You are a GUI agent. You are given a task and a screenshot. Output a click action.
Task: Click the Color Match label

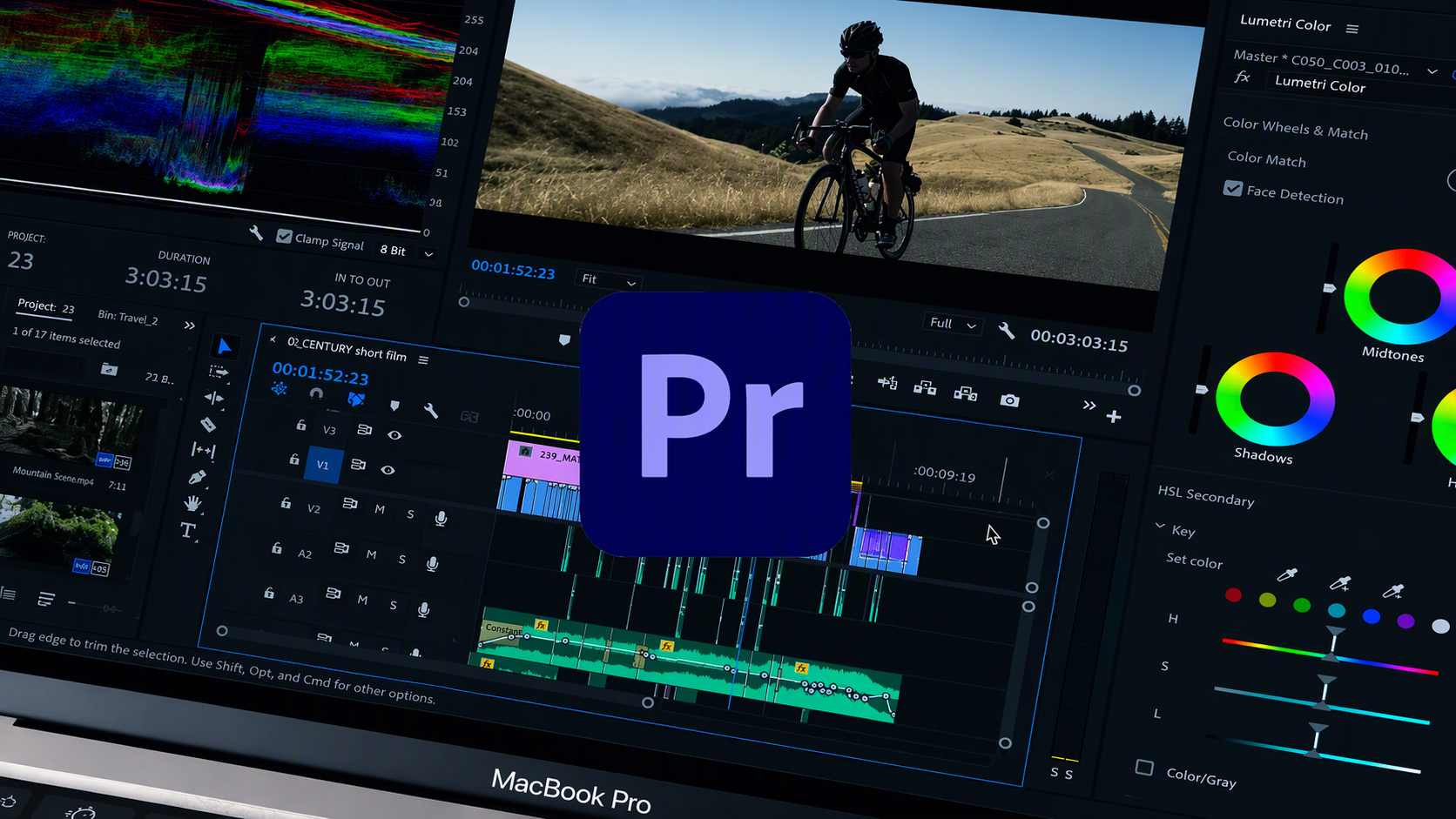click(1266, 158)
